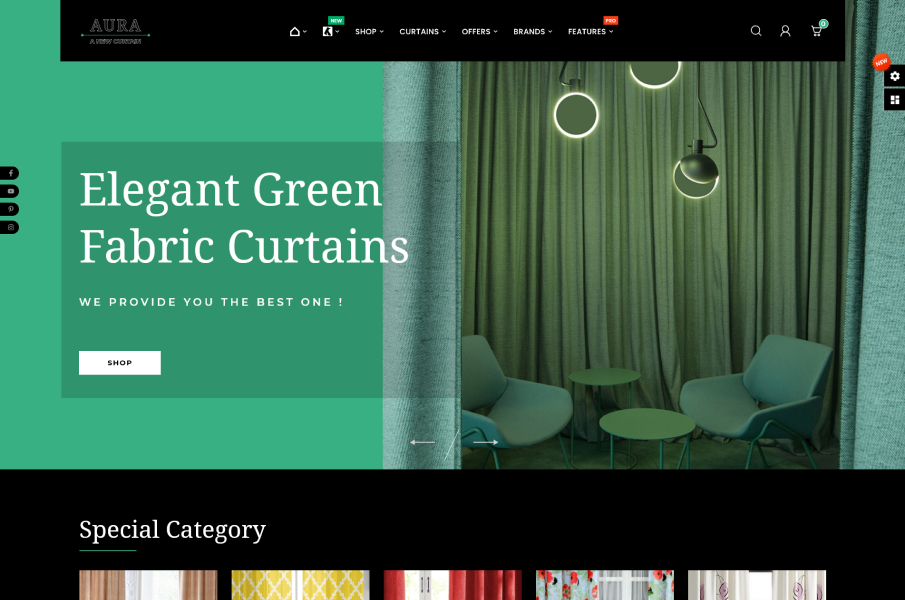Open the Features menu marked PRO

coord(590,31)
